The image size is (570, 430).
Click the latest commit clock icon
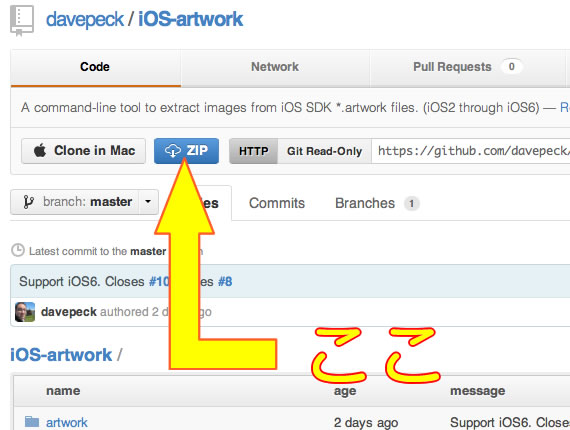pyautogui.click(x=18, y=250)
